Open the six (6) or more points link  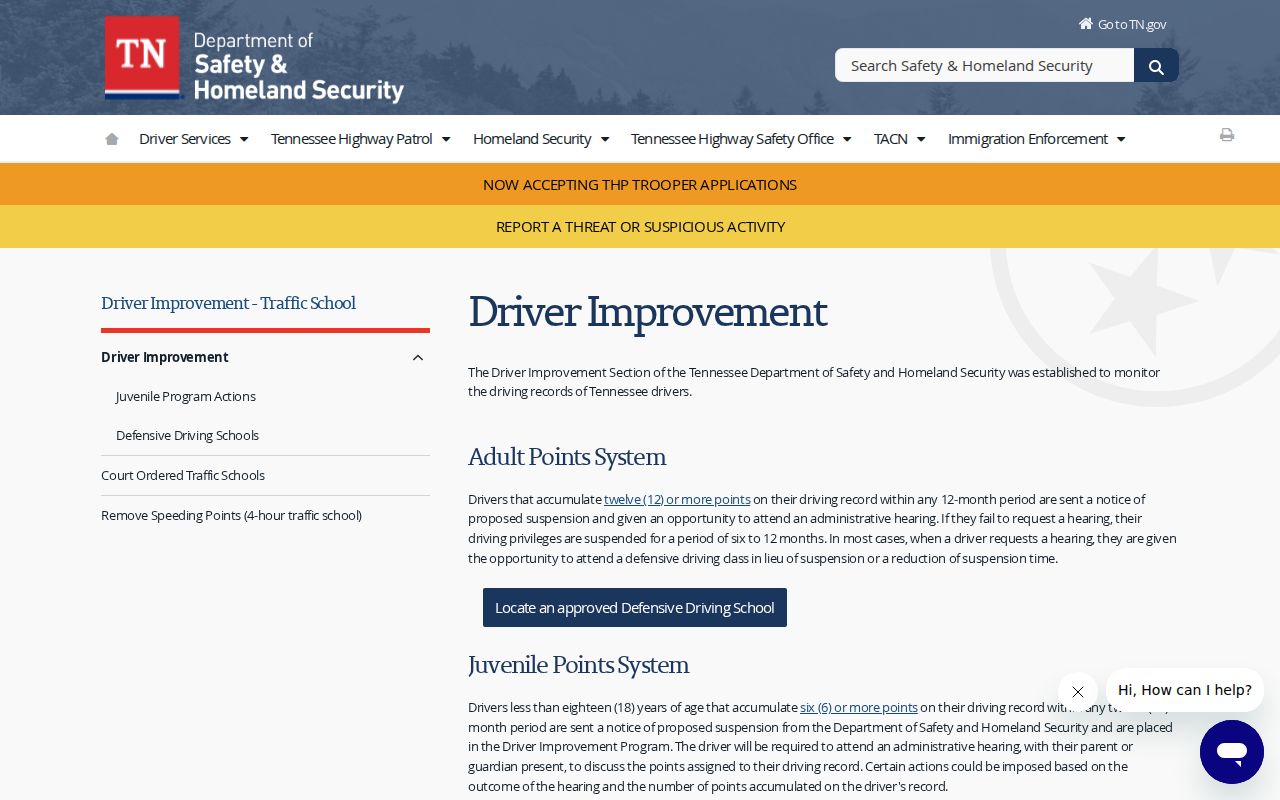tap(859, 707)
